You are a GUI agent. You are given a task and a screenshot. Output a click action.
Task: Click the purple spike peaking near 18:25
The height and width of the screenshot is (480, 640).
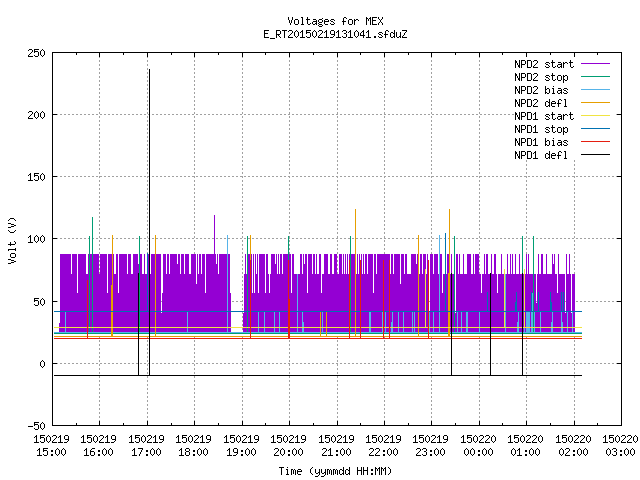(x=215, y=235)
